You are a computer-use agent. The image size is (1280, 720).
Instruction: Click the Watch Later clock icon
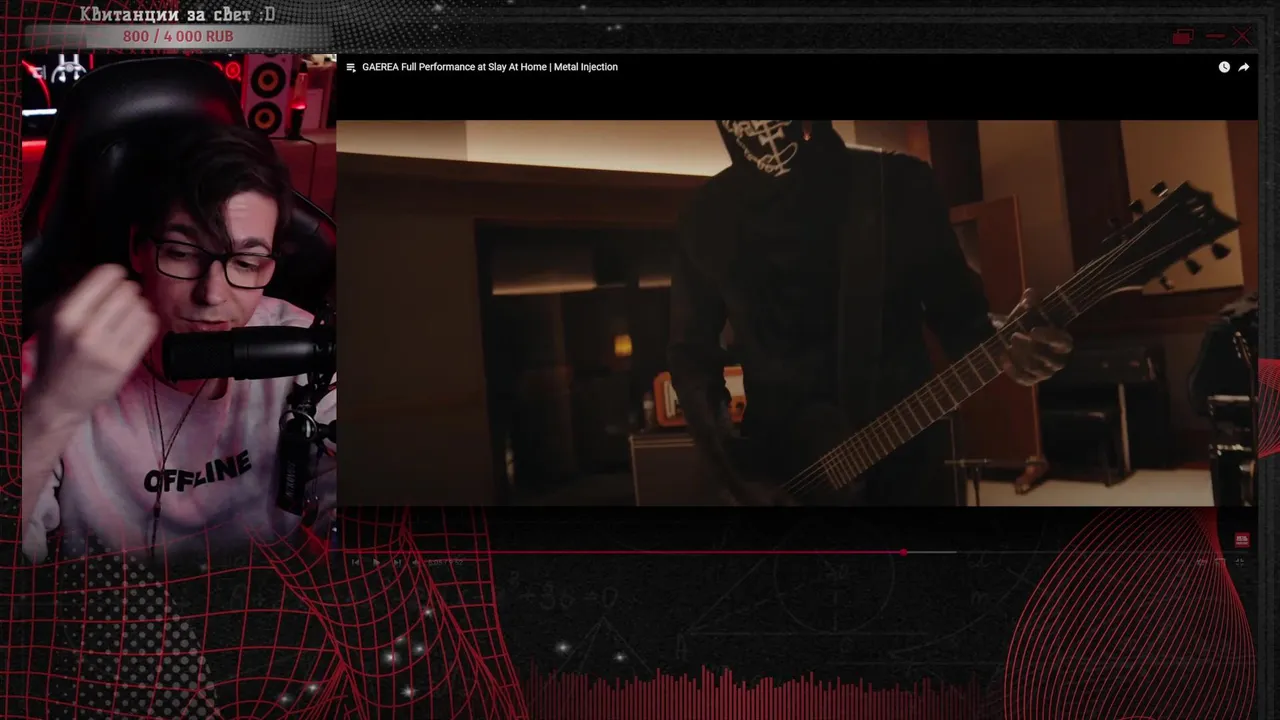tap(1224, 67)
